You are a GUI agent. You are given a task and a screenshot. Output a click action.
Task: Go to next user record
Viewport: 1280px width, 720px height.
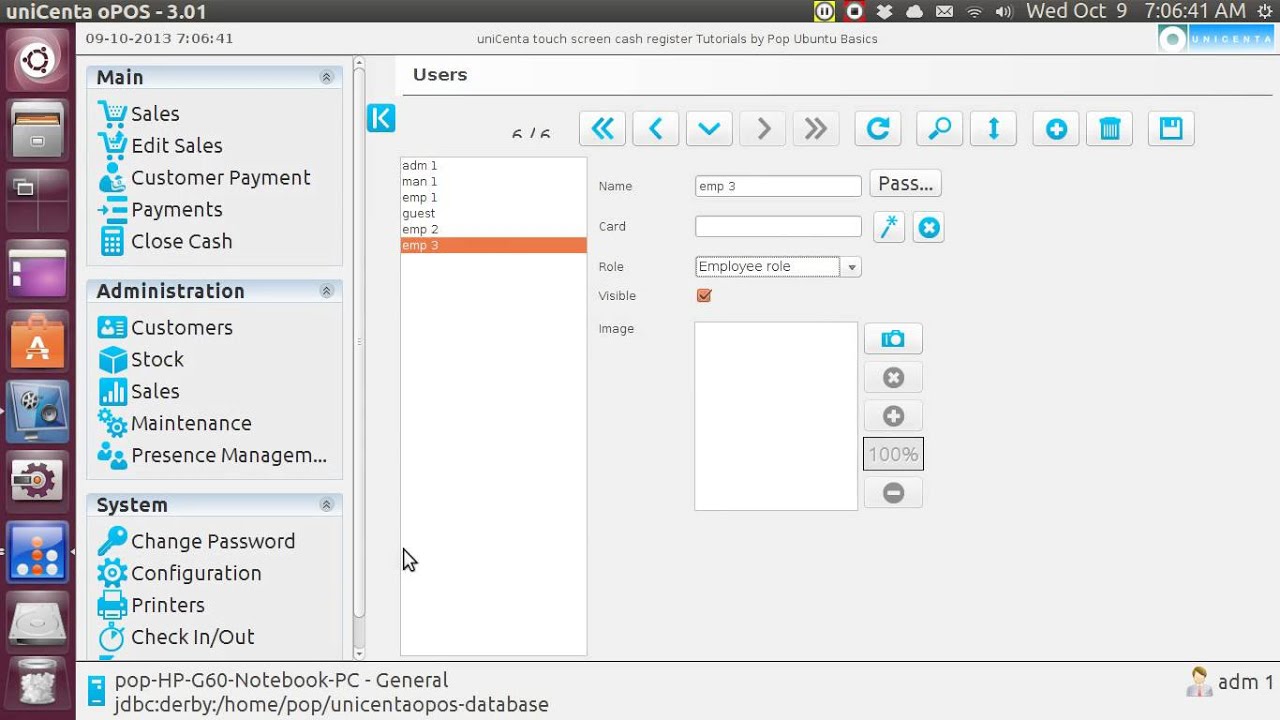tap(763, 129)
